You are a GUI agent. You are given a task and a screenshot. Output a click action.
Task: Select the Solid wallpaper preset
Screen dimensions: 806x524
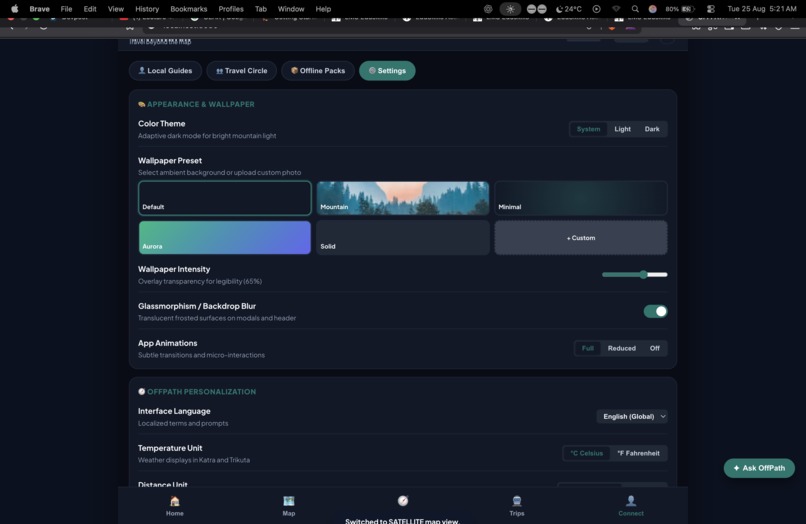click(403, 238)
